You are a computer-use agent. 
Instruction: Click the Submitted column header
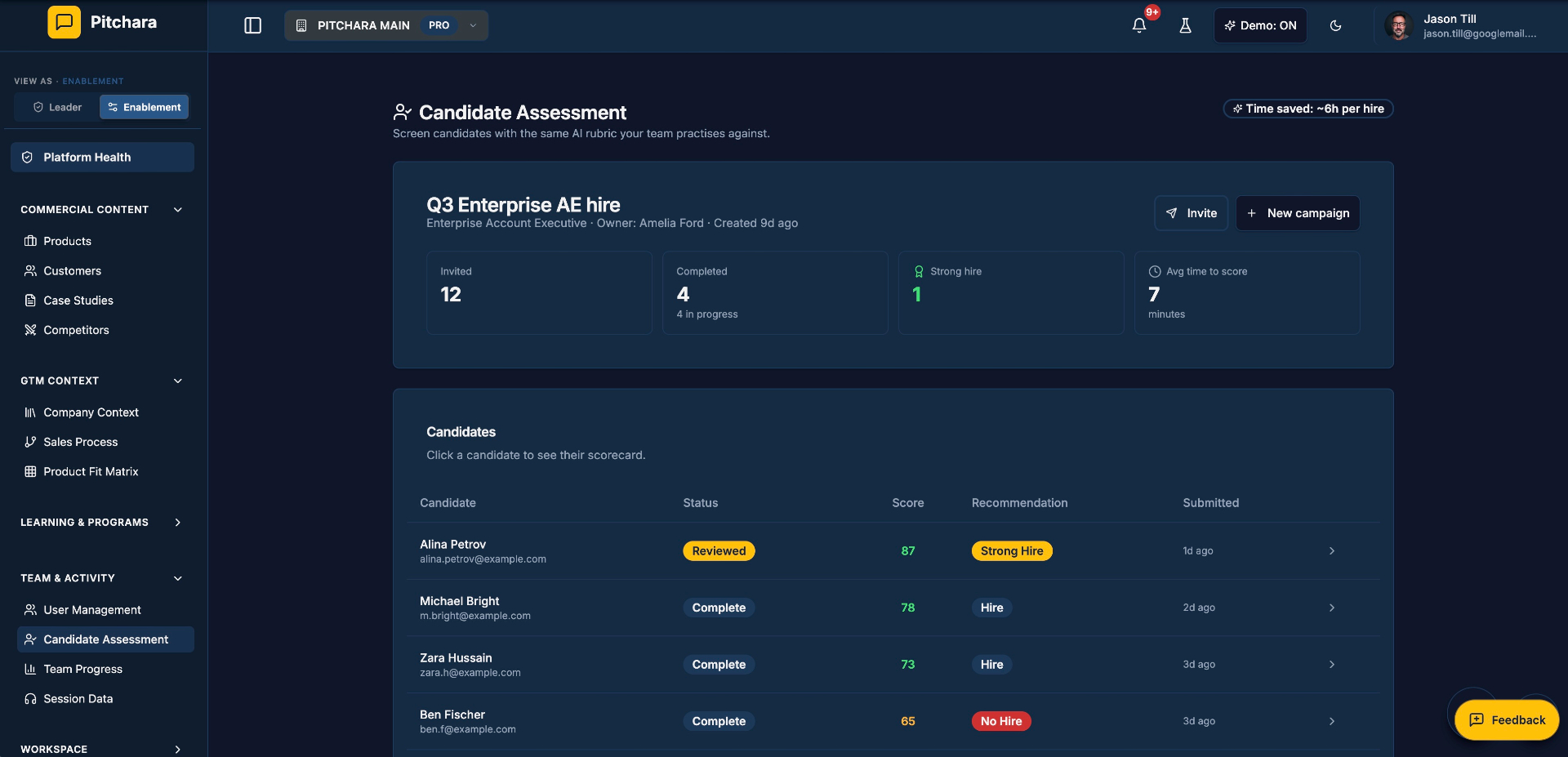[x=1210, y=503]
